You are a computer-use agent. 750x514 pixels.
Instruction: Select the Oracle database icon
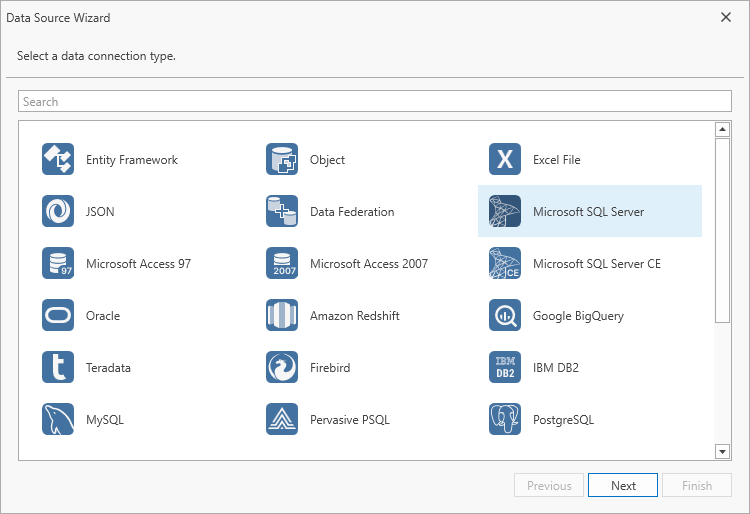tap(58, 315)
